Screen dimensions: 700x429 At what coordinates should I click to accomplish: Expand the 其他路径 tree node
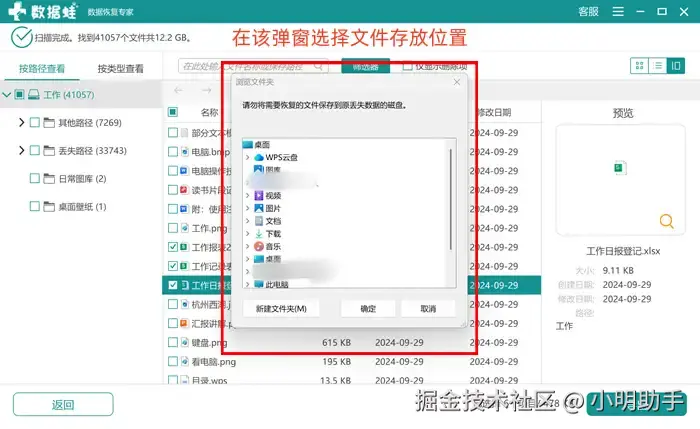21,122
